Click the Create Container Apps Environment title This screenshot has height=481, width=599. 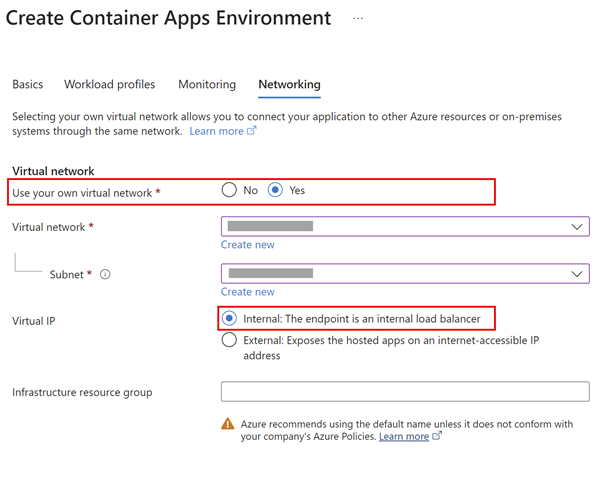[x=168, y=18]
